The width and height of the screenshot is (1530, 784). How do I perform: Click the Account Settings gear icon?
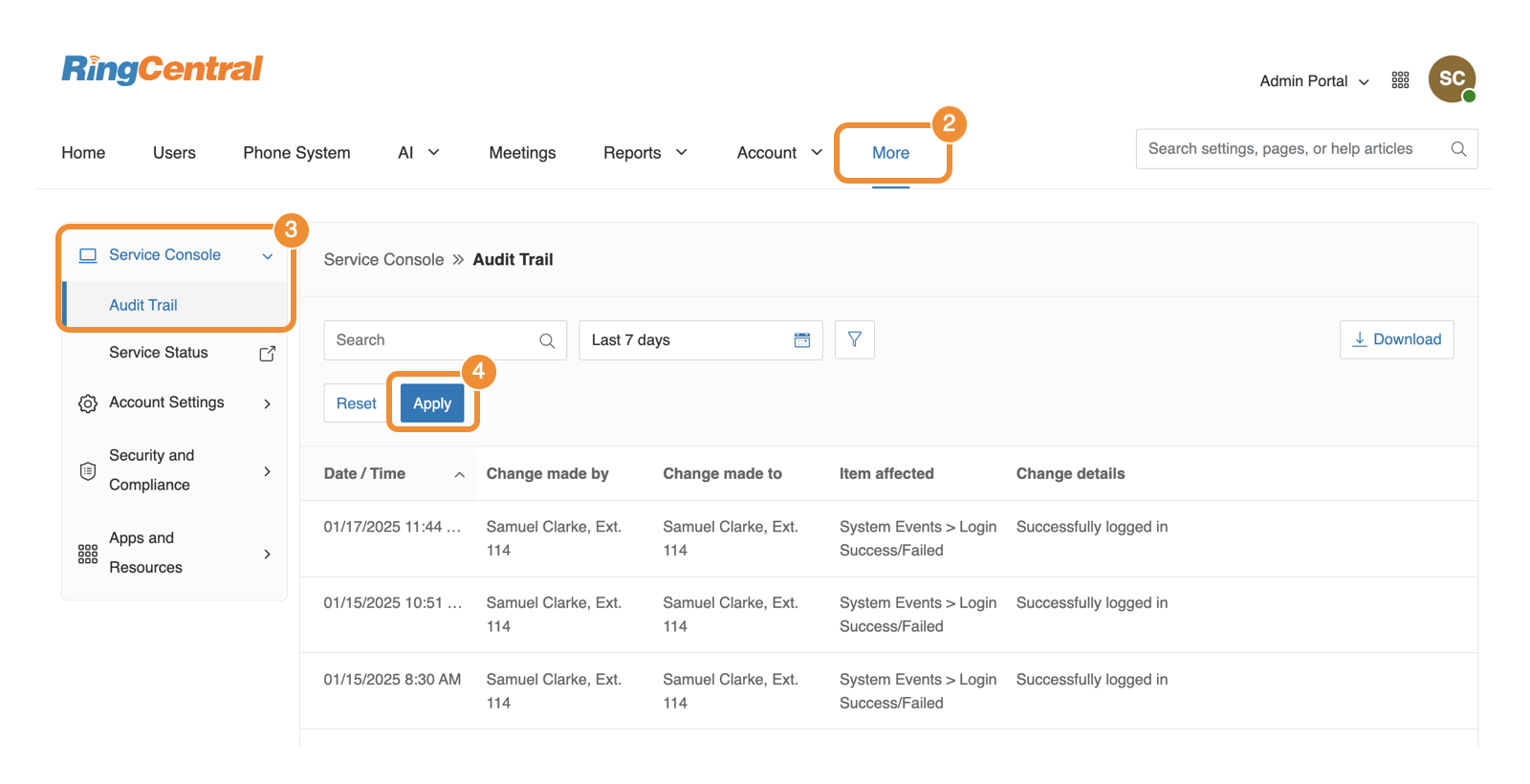pyautogui.click(x=88, y=403)
